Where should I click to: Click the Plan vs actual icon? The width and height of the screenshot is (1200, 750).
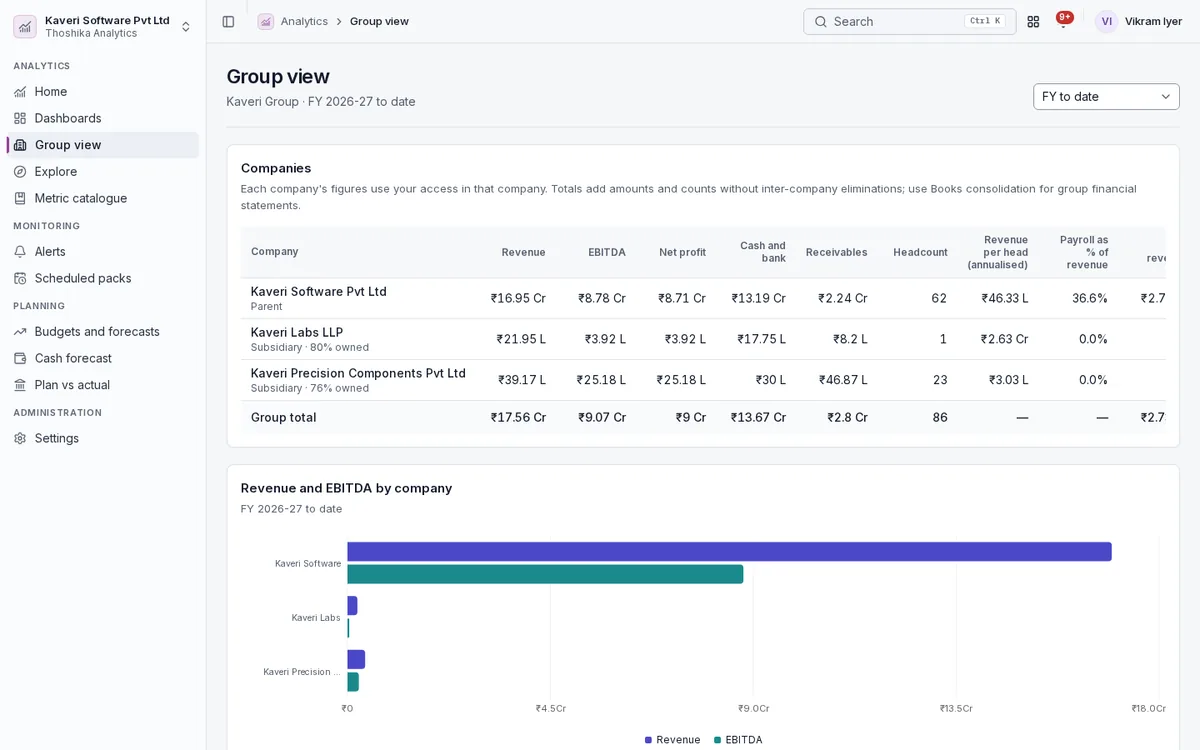(x=20, y=385)
